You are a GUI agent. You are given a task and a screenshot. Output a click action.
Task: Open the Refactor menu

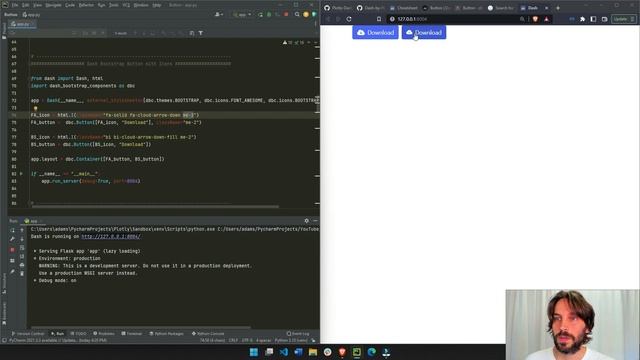(x=86, y=5)
